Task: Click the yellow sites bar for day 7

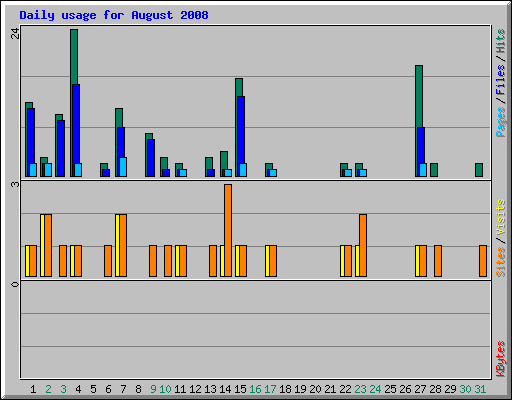Action: click(117, 245)
